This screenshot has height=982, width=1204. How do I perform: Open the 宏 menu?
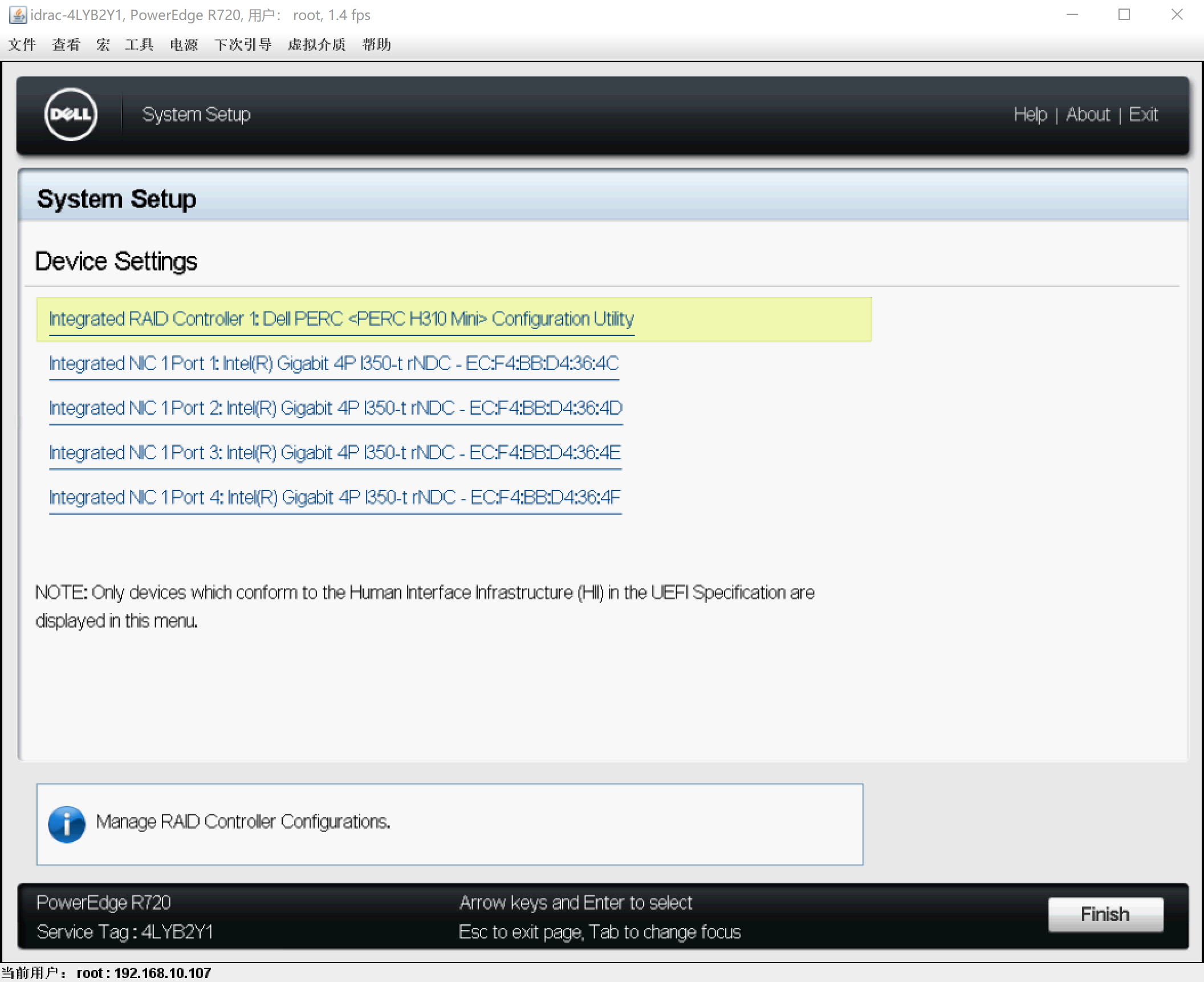(x=103, y=44)
